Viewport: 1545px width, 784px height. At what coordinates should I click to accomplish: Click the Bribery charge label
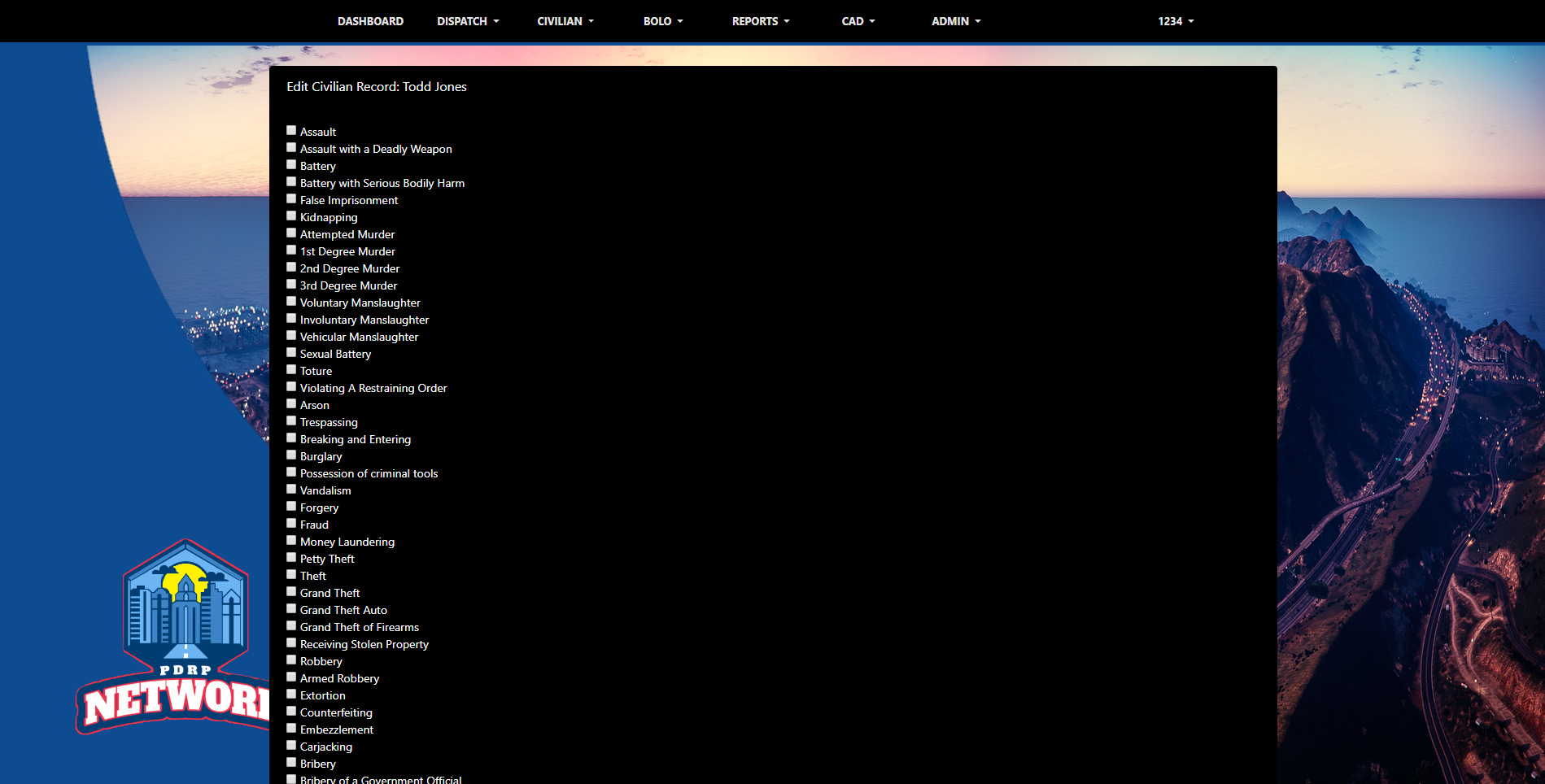tap(317, 764)
